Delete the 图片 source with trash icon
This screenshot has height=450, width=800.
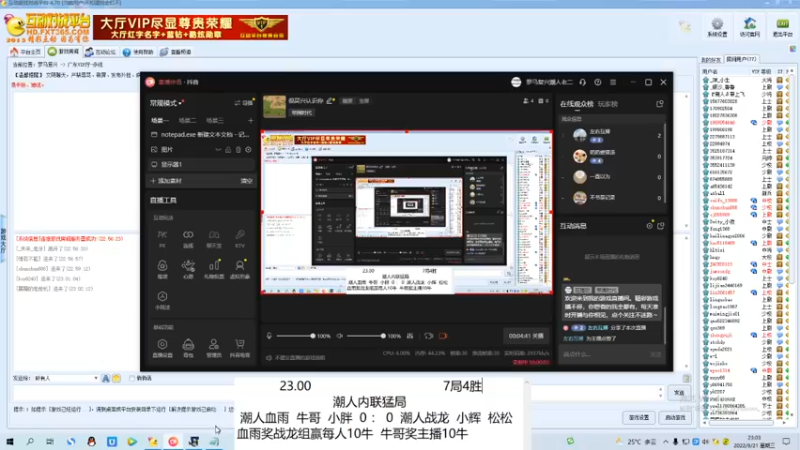pyautogui.click(x=238, y=149)
